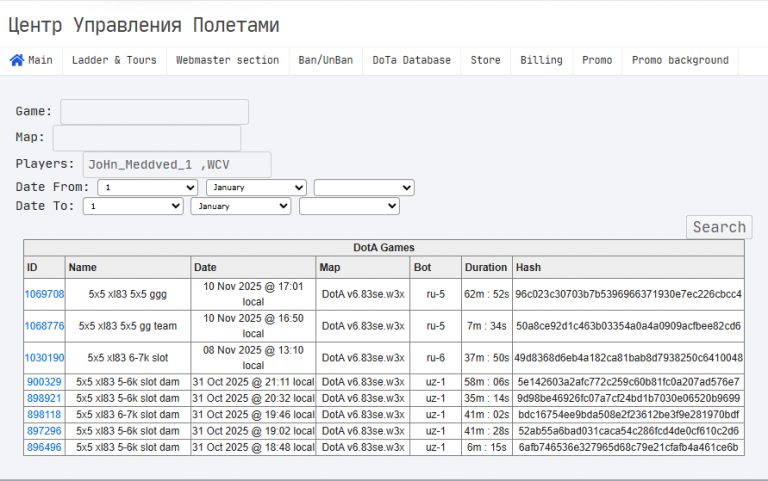Focus the Game input field
The width and height of the screenshot is (768, 481).
pyautogui.click(x=154, y=112)
